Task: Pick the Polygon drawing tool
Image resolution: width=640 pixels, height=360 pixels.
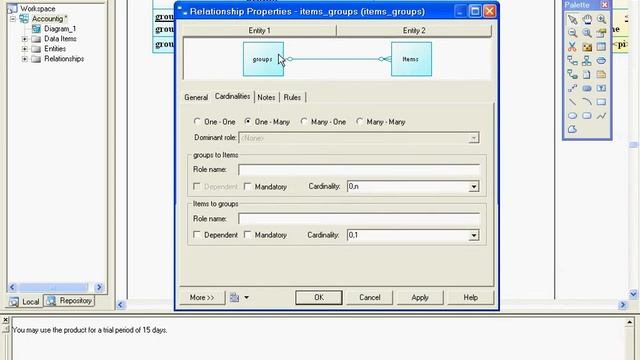Action: point(572,129)
